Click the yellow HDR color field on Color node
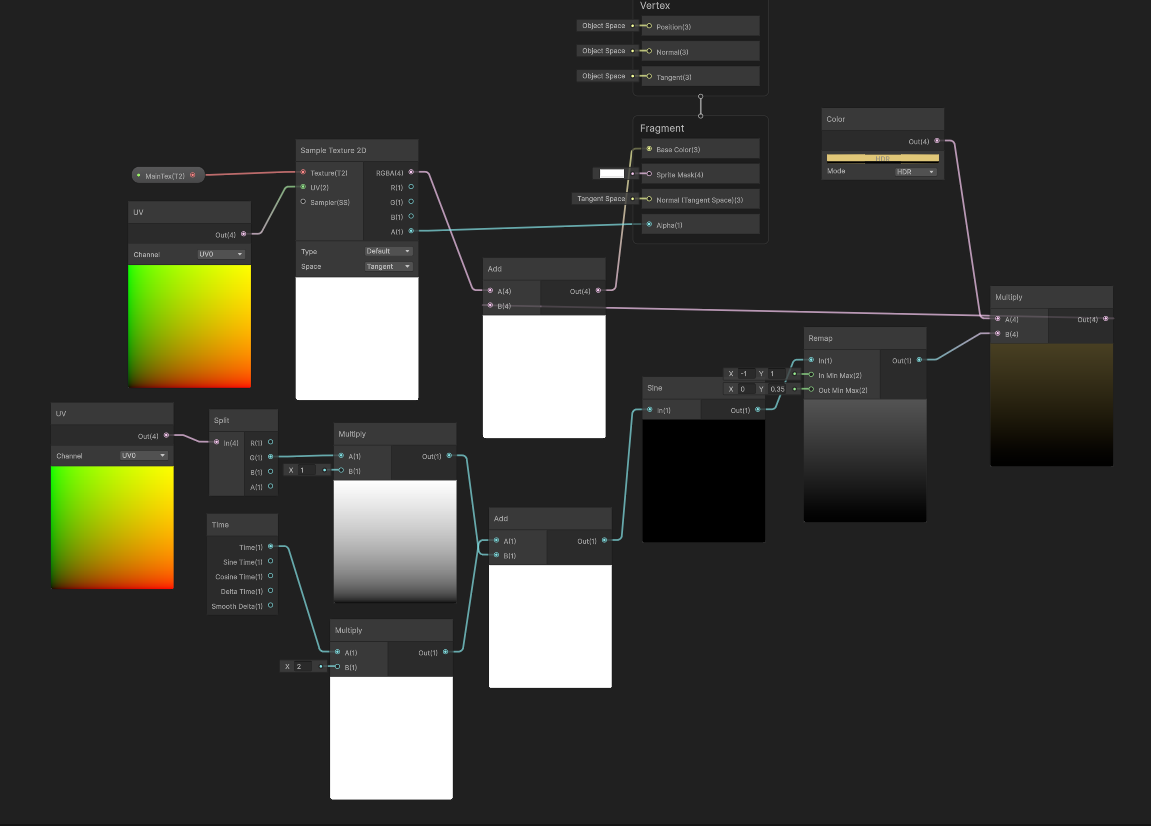The image size is (1151, 826). tap(882, 157)
